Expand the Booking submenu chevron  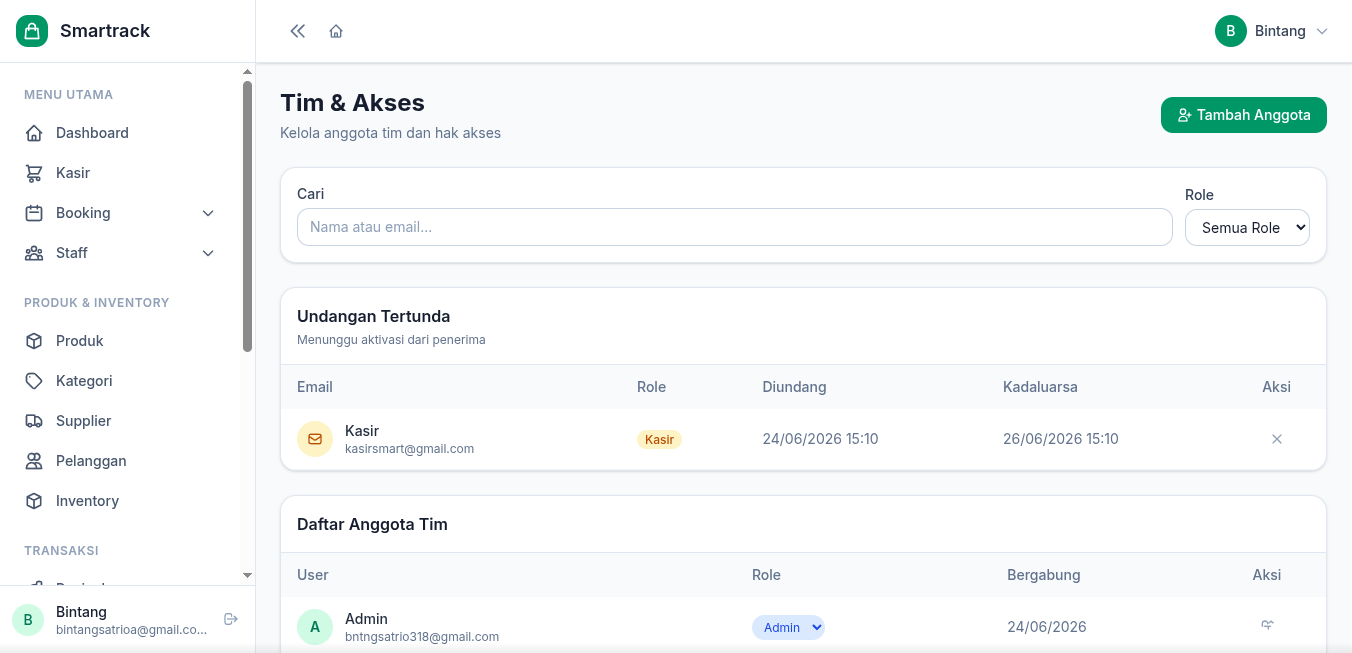point(208,213)
